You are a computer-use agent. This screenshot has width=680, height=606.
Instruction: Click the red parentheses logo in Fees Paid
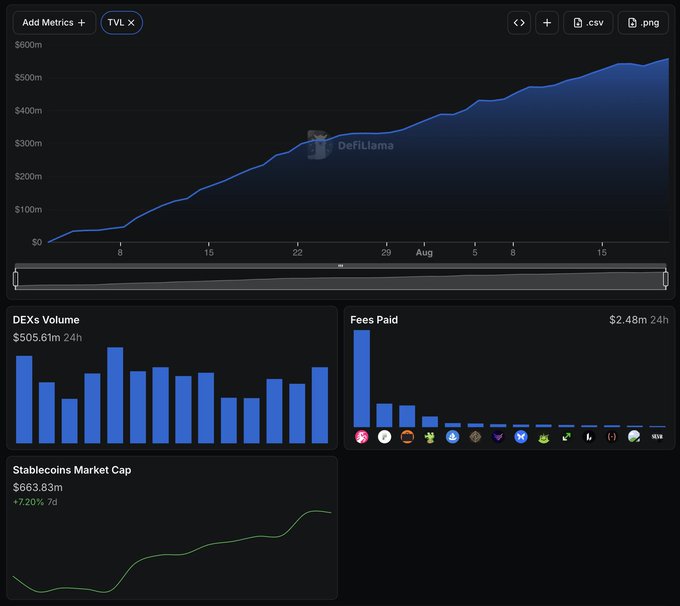tap(611, 436)
